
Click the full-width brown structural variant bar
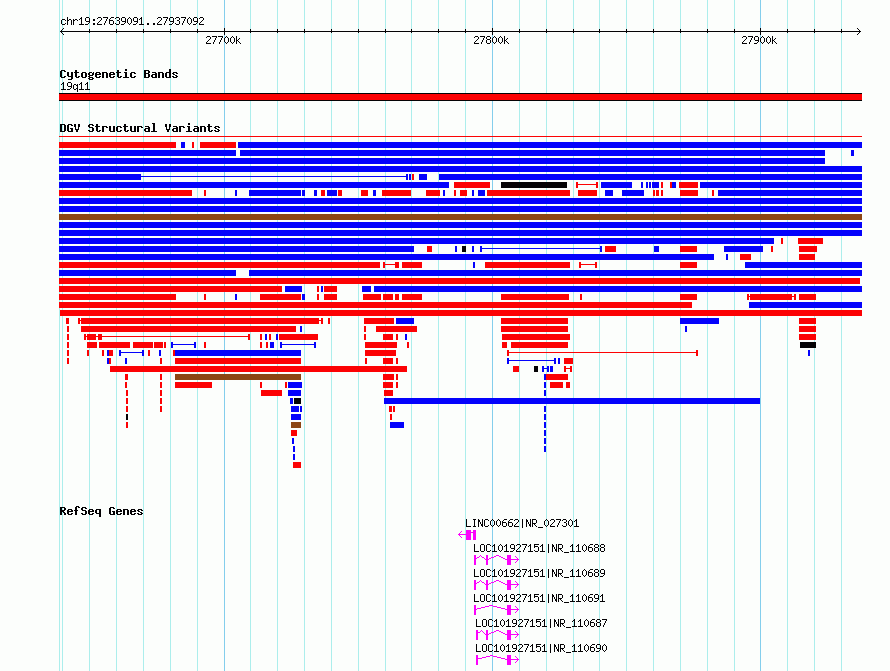coord(460,217)
